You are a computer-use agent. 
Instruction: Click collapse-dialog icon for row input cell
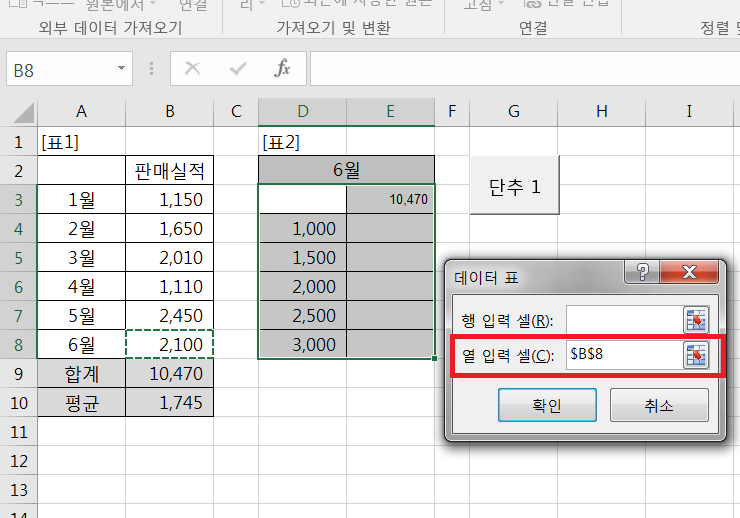[695, 320]
